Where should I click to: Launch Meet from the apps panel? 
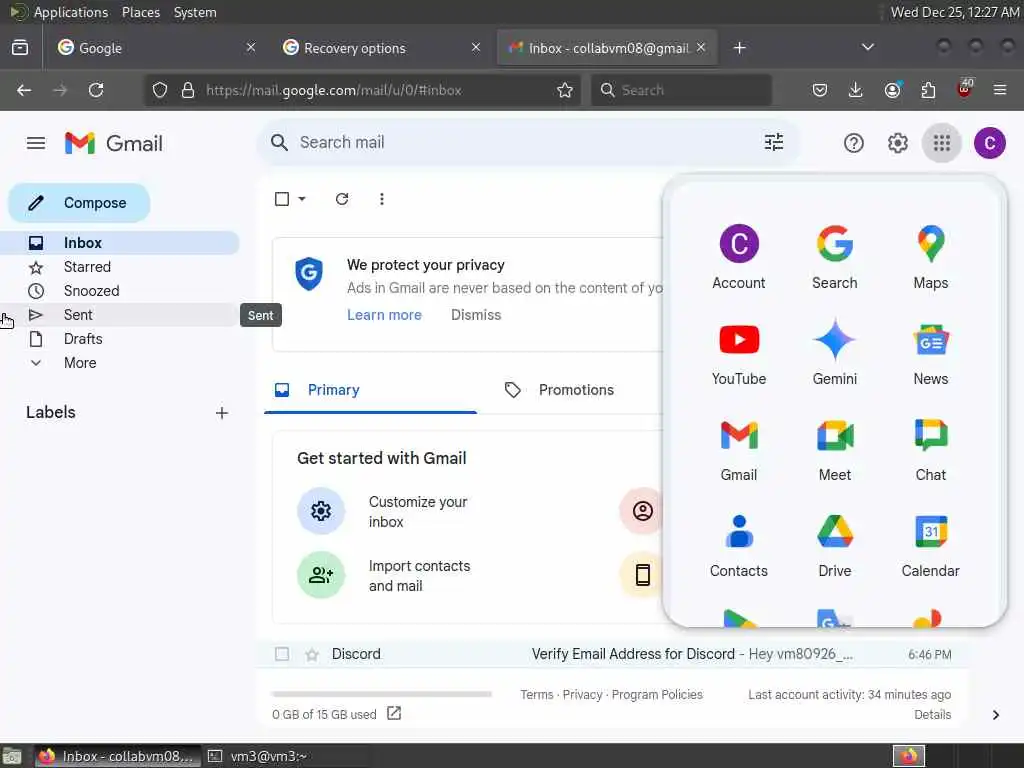tap(835, 449)
